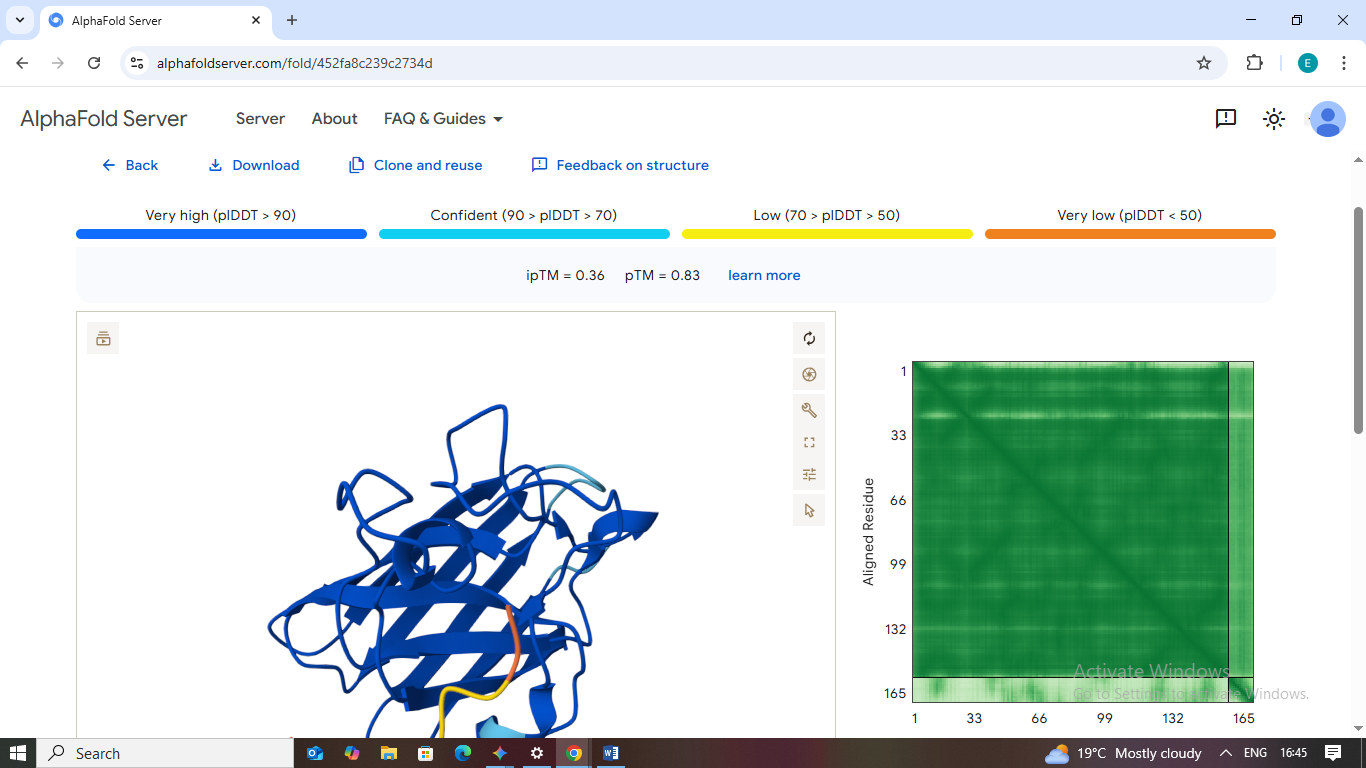Open Word from the taskbar

pyautogui.click(x=611, y=753)
